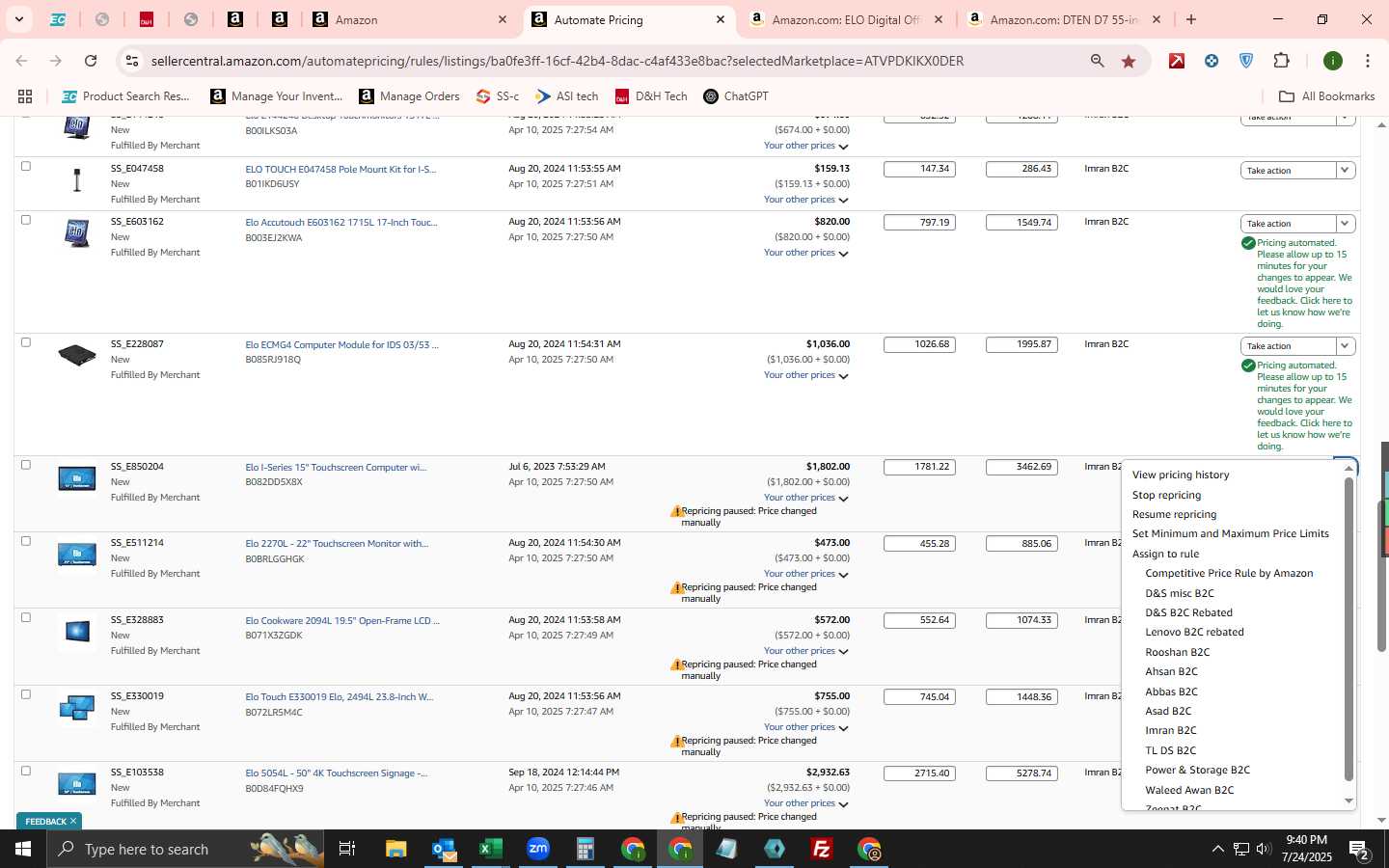Click the SS_E228087 computer module thumbnail
The image size is (1389, 868).
tap(77, 355)
